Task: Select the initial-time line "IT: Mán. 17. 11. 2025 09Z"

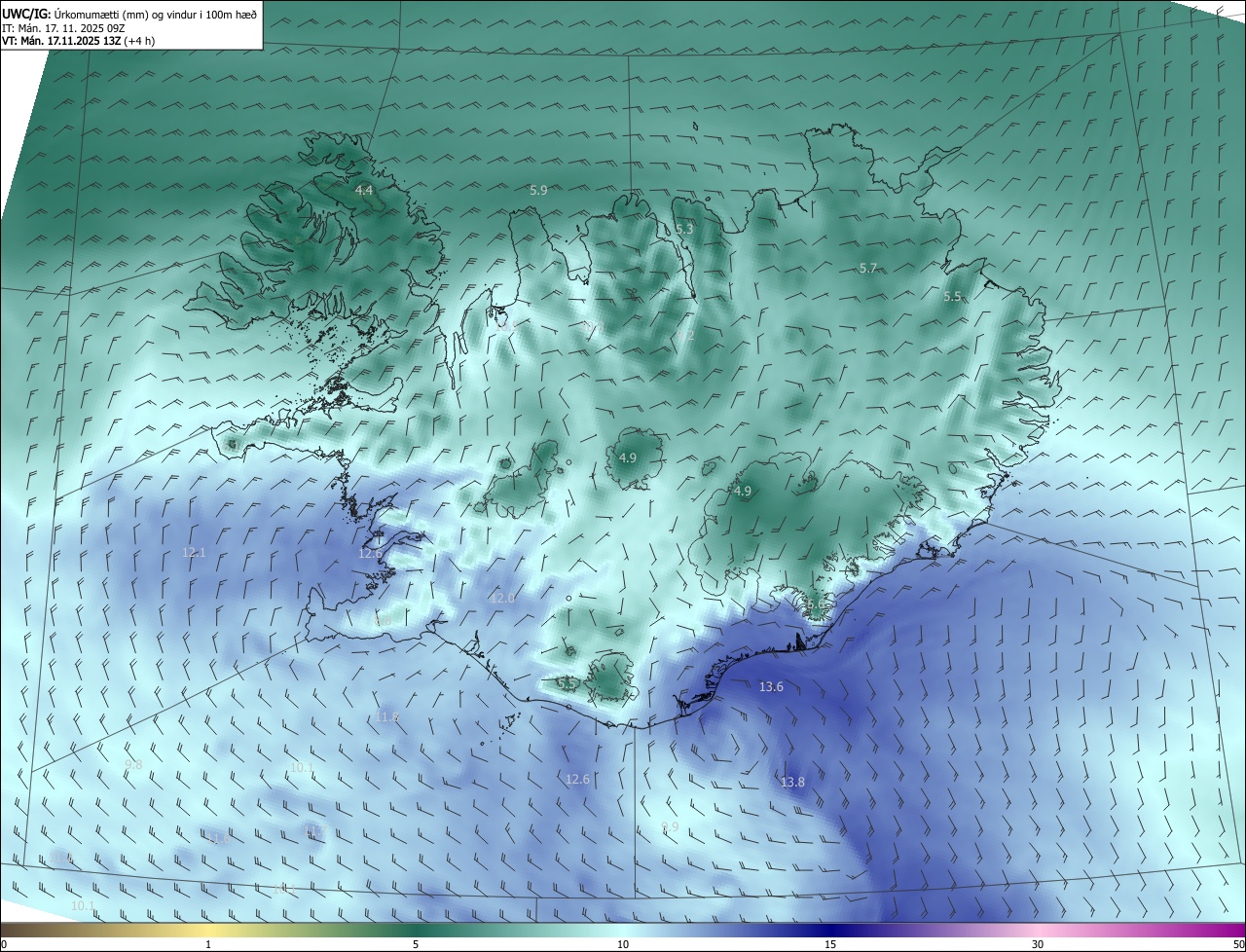Action: (x=61, y=27)
